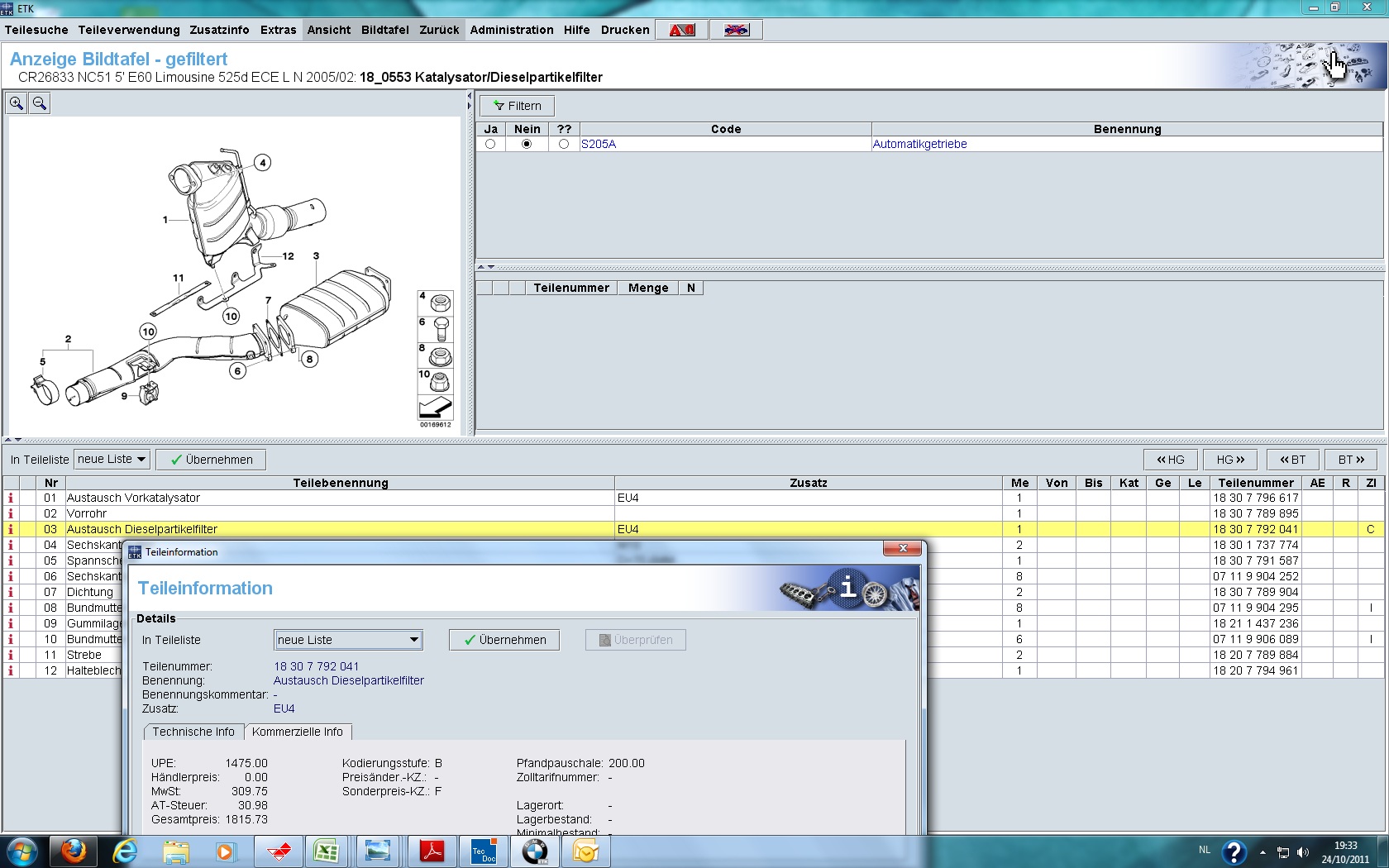Click info icon for row 11 Strebe

point(11,655)
